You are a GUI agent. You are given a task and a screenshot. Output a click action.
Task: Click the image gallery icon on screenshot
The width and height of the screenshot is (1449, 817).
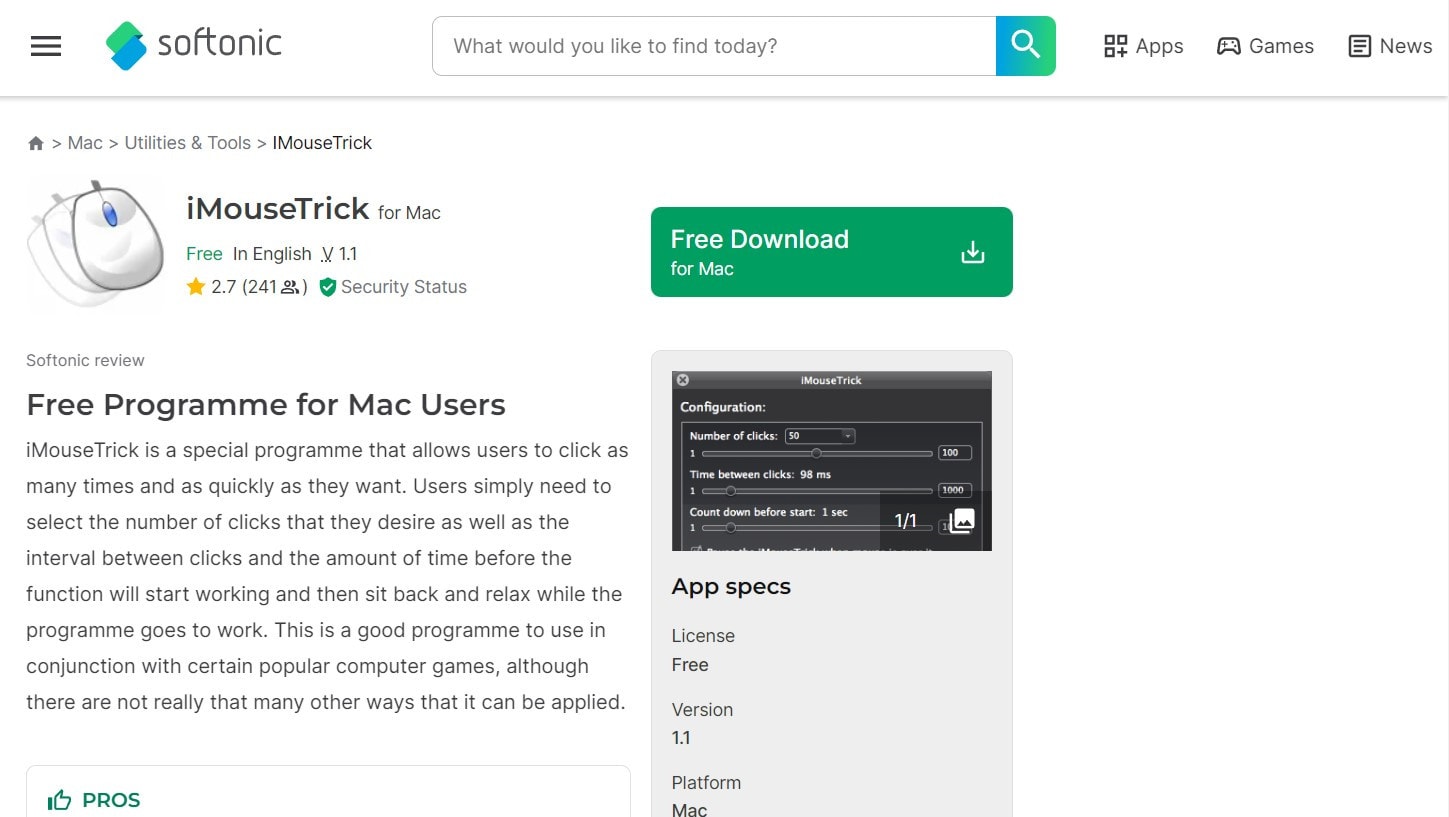961,520
